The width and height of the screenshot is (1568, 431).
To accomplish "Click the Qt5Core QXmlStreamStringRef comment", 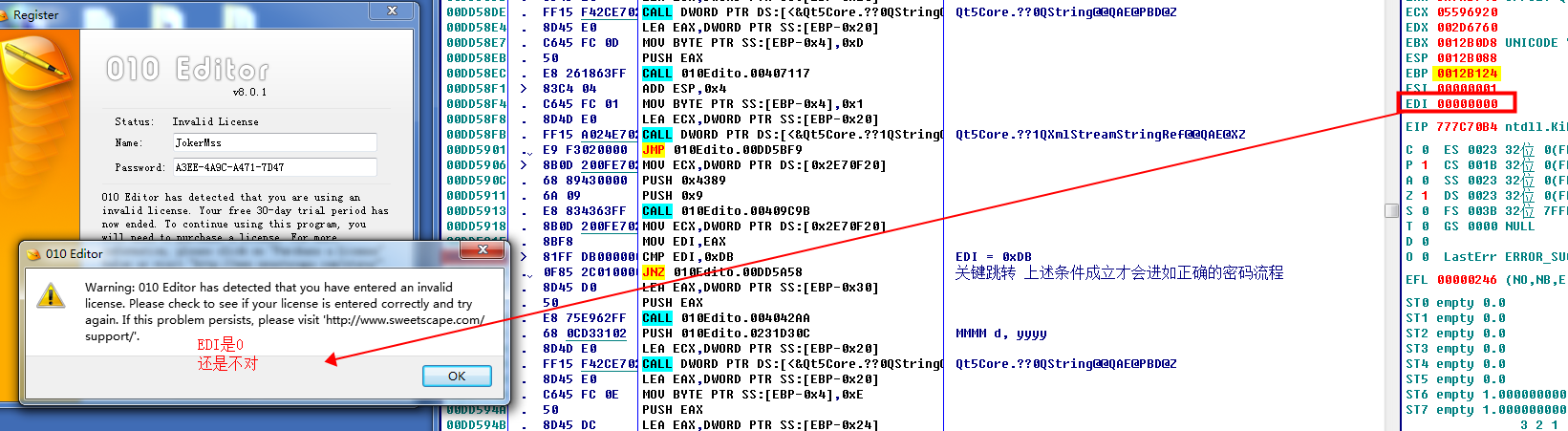I will pyautogui.click(x=1101, y=135).
